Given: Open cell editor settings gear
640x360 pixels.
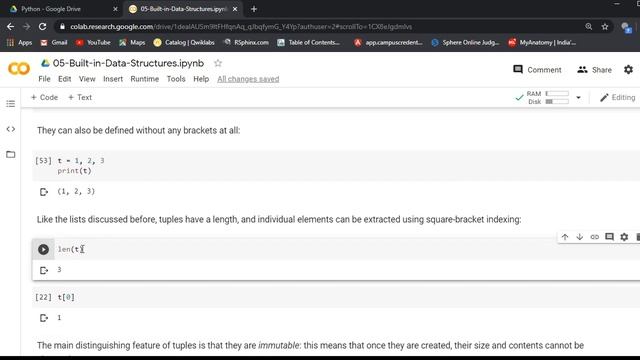Looking at the screenshot, I should point(624,237).
